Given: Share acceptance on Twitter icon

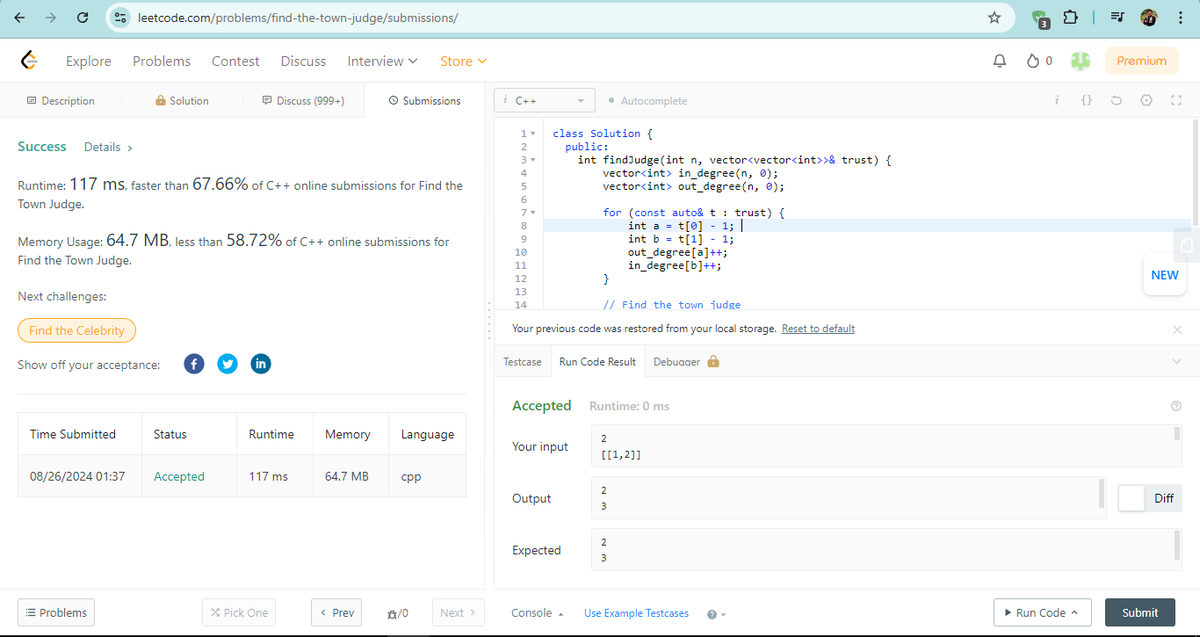Looking at the screenshot, I should point(228,364).
